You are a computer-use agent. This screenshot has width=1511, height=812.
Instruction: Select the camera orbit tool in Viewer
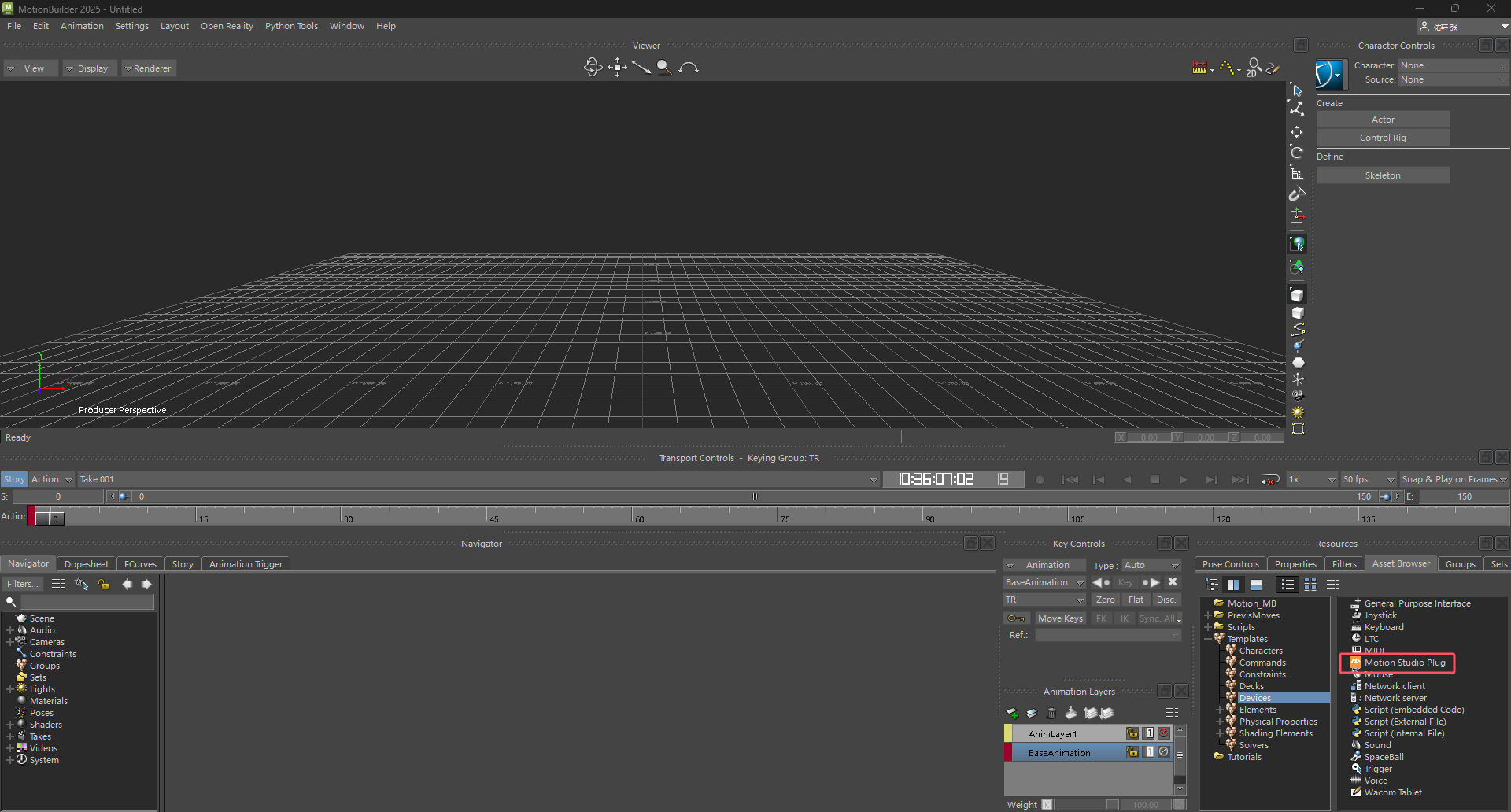point(592,68)
